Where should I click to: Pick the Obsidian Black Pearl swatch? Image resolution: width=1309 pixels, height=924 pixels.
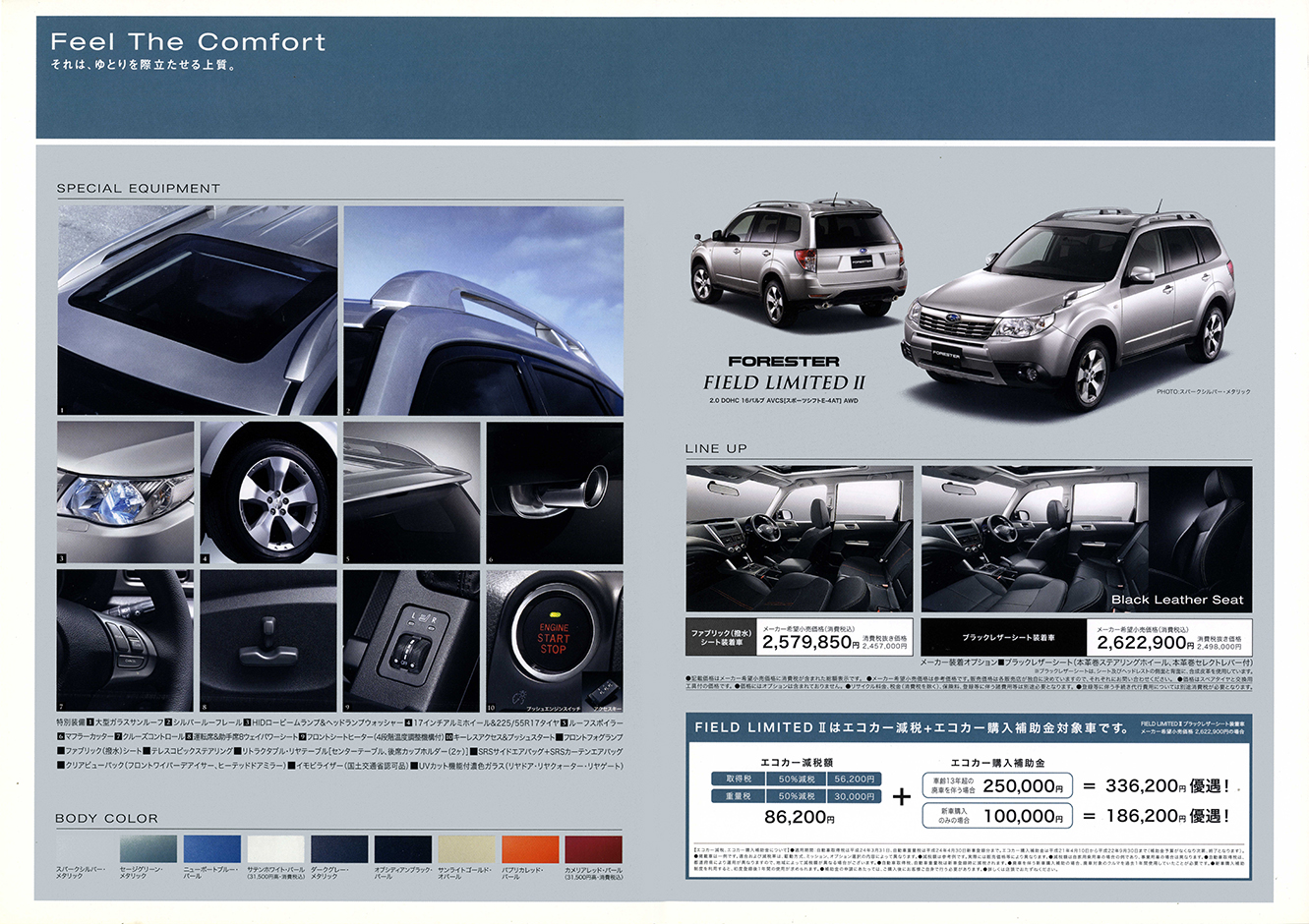click(402, 848)
